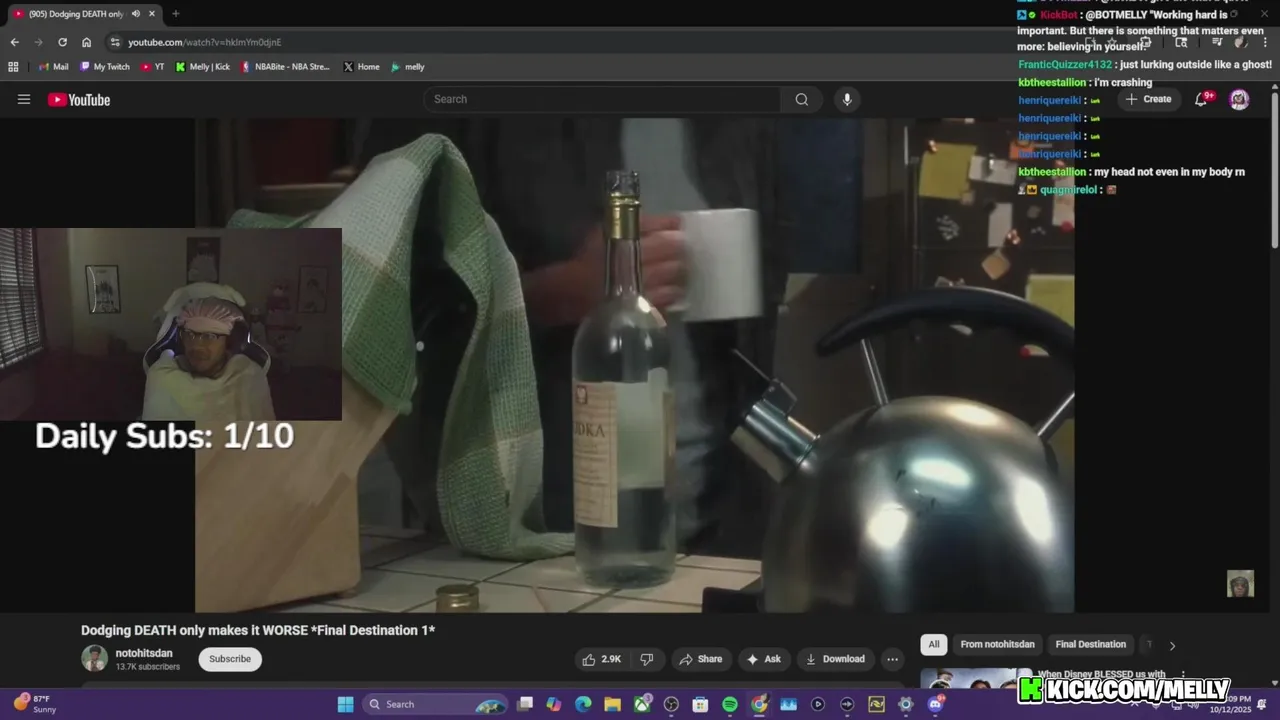The width and height of the screenshot is (1280, 720).
Task: Select the All filter chip
Action: coord(934,644)
